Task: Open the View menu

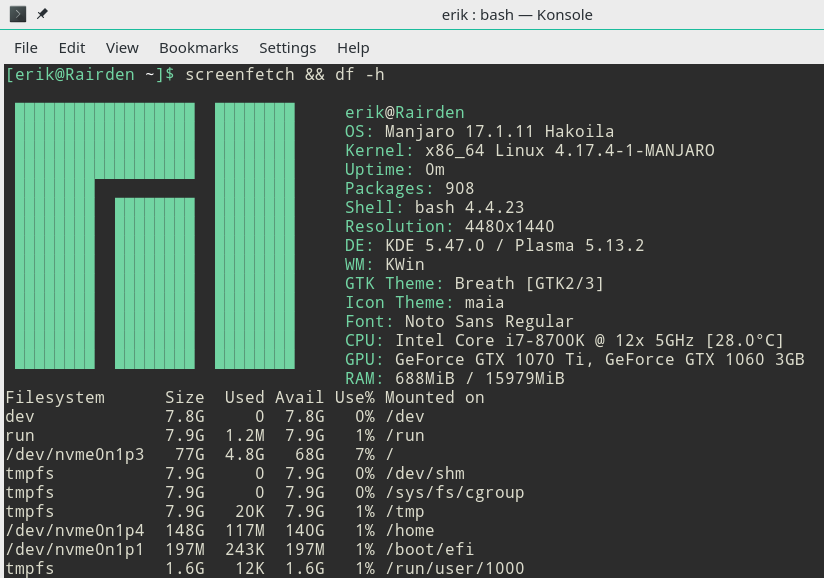Action: [x=122, y=48]
